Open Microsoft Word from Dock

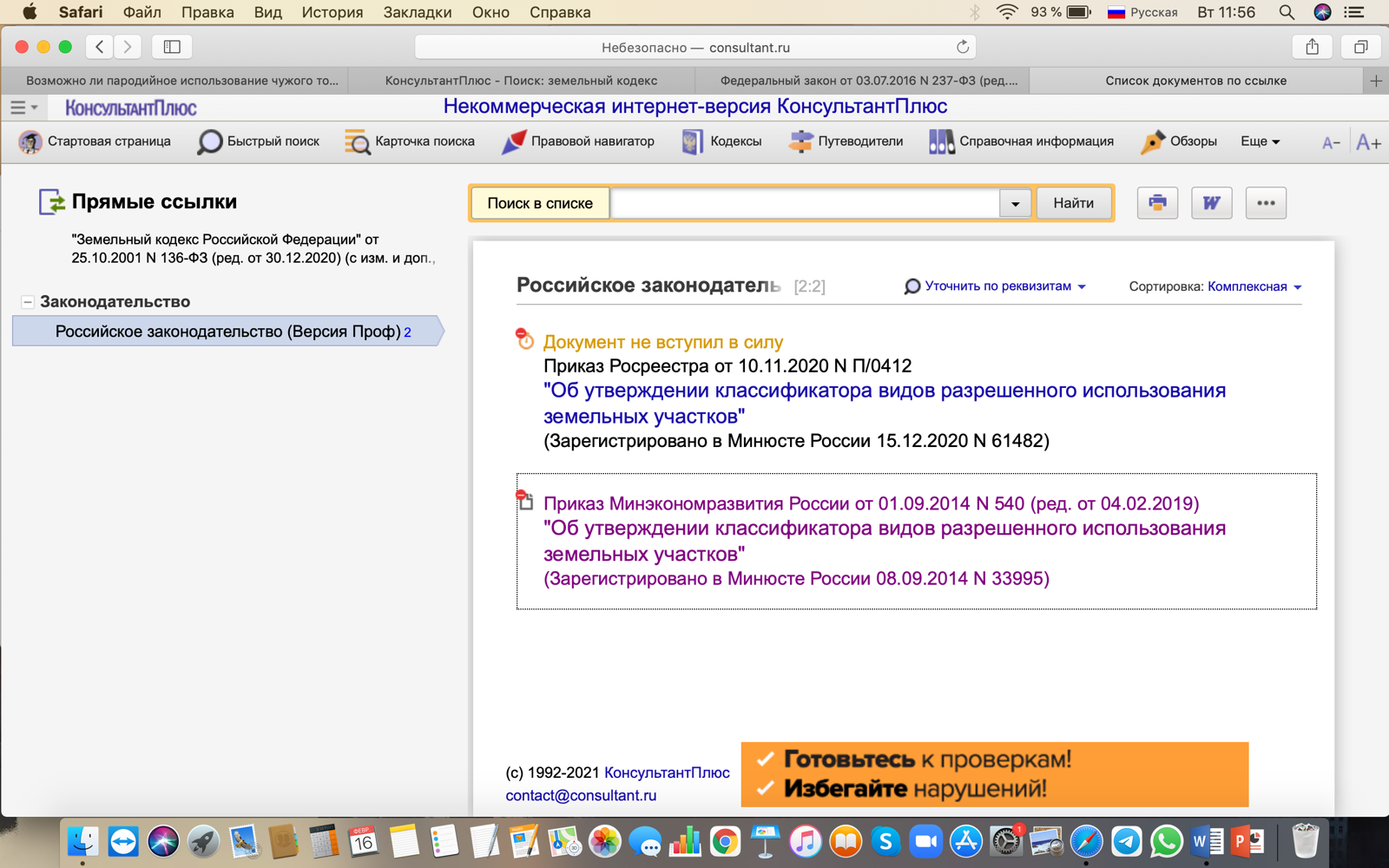1208,841
